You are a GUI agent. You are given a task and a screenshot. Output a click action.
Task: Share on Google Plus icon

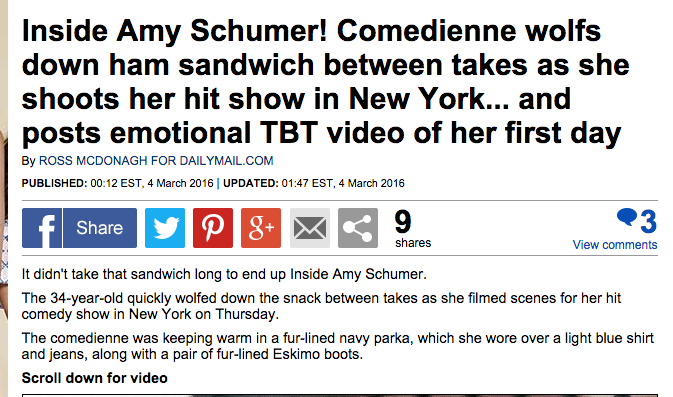261,228
